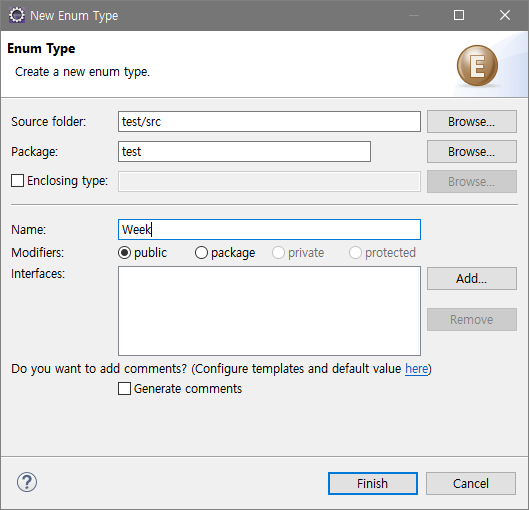This screenshot has width=529, height=510.
Task: Click the 'Create a new enum type.' description
Action: [82, 72]
